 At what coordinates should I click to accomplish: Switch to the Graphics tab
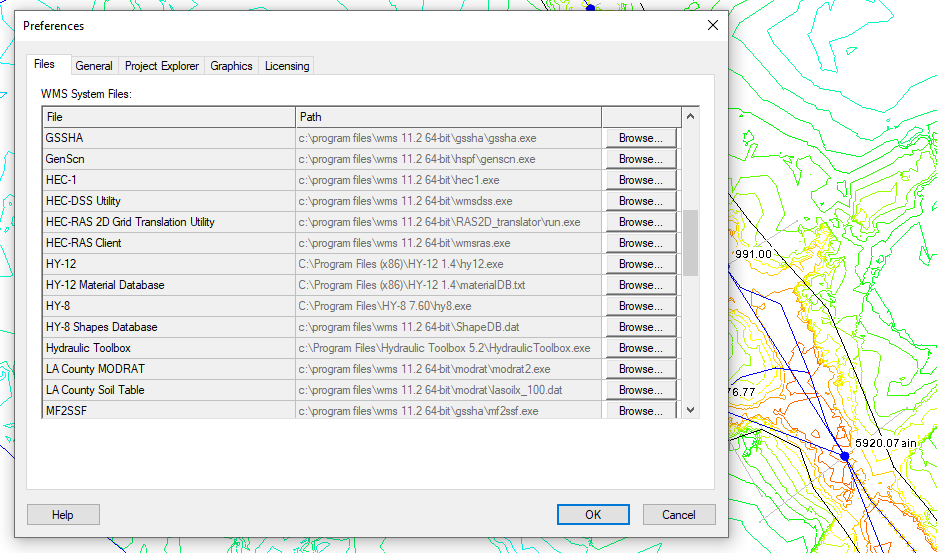point(231,66)
